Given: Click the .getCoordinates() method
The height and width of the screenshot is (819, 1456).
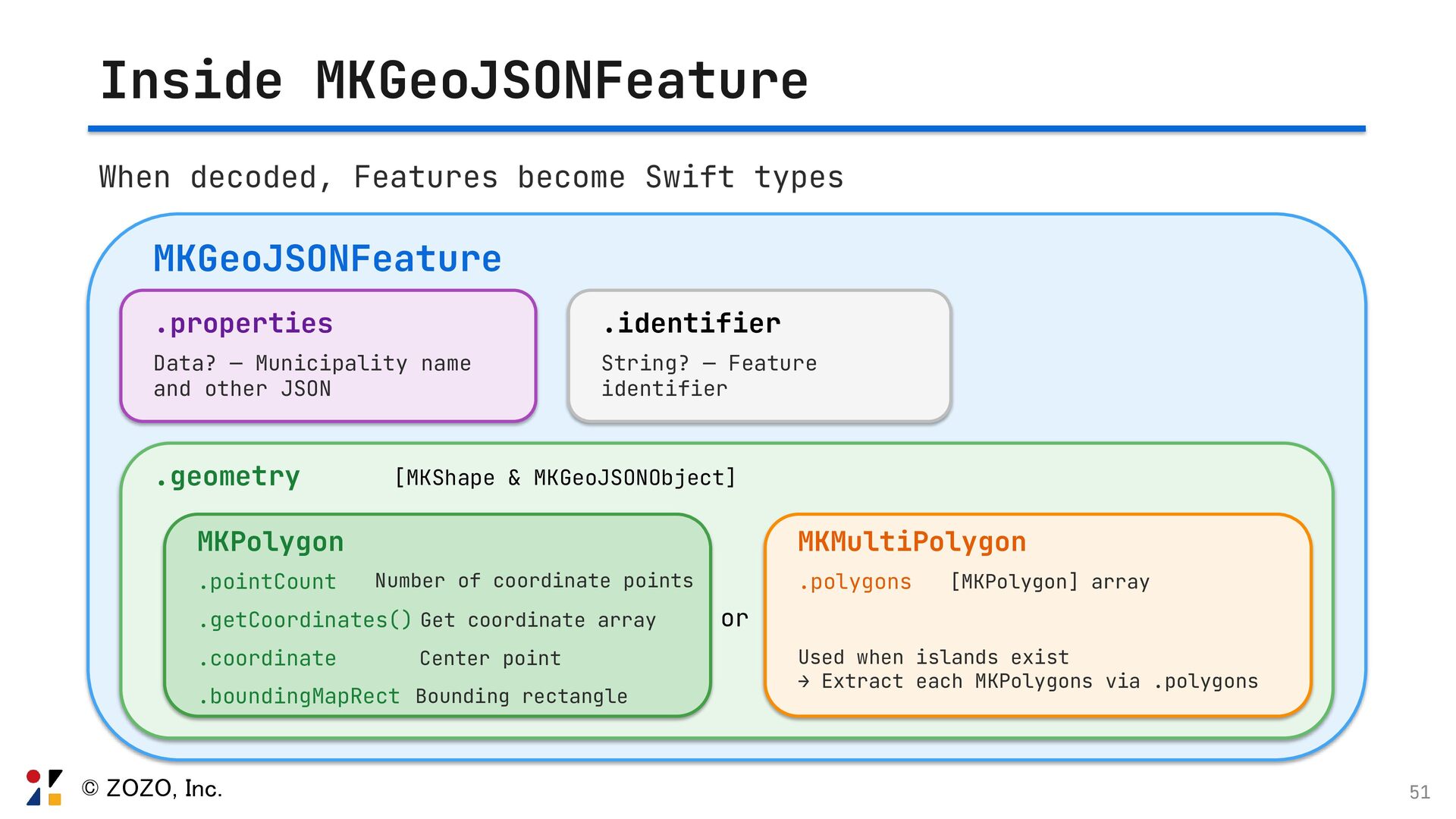Looking at the screenshot, I should pyautogui.click(x=305, y=620).
